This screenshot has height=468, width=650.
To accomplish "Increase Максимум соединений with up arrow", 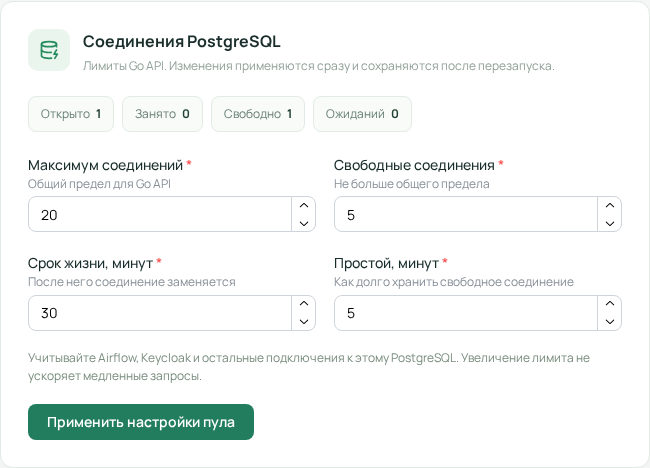I will tap(304, 205).
